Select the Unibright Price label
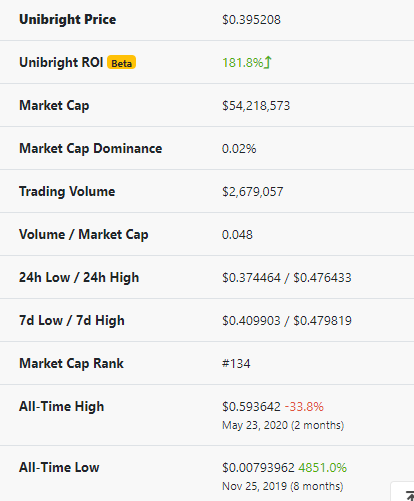Screen dimensions: 414x501 [68, 19]
